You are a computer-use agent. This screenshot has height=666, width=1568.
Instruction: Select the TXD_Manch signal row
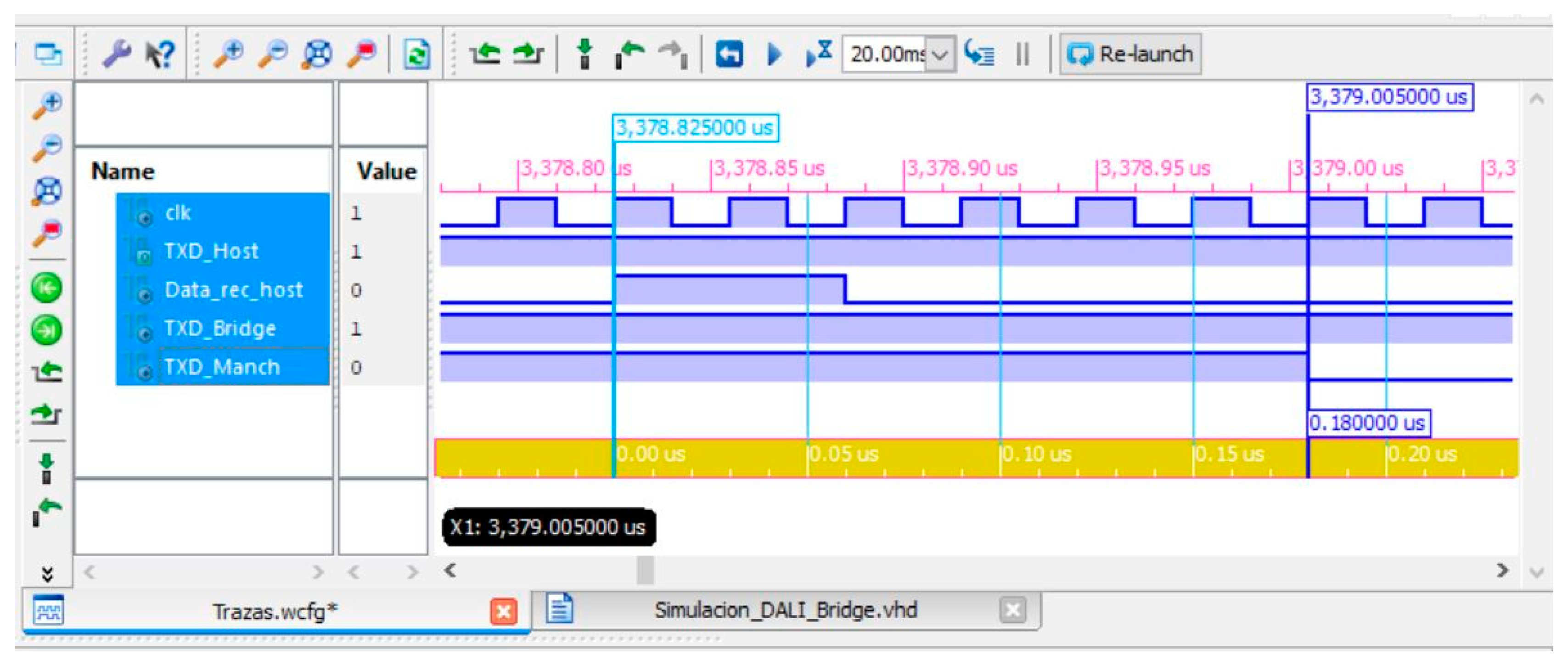click(222, 367)
